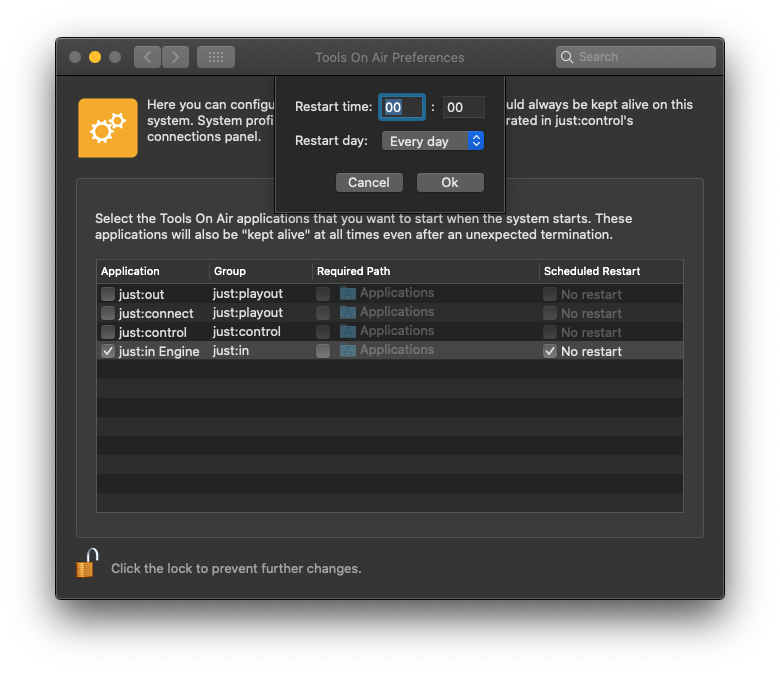Click the just:control group cell
Image resolution: width=780 pixels, height=673 pixels.
point(247,331)
